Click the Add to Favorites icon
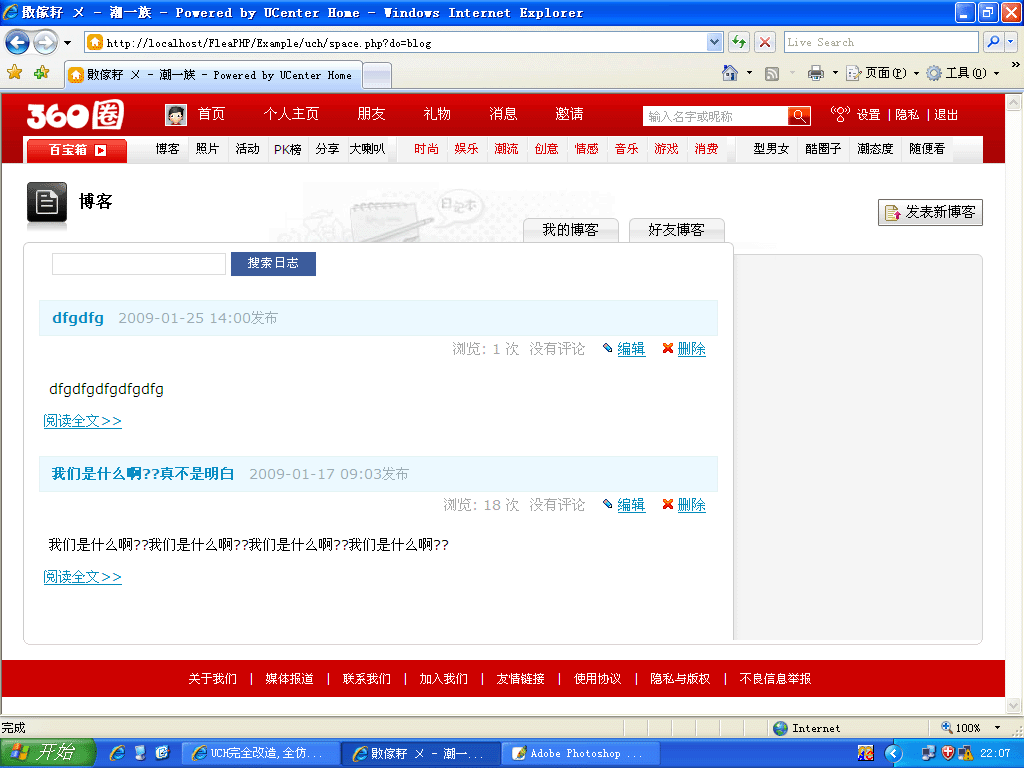Screen dimensions: 1024x768 (41, 72)
